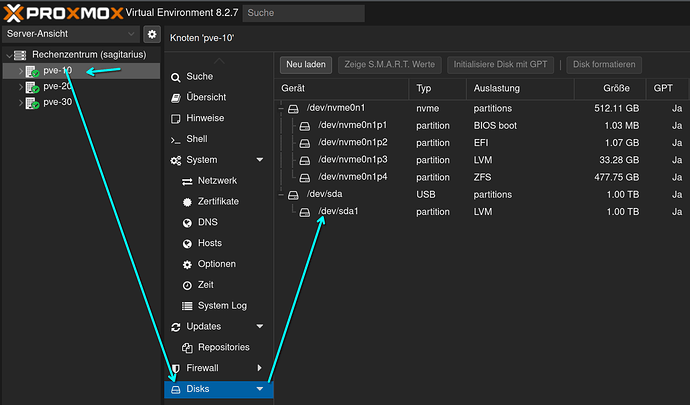The width and height of the screenshot is (690, 405).
Task: Collapse the /dev/nvme0n1 device row
Action: [281, 108]
